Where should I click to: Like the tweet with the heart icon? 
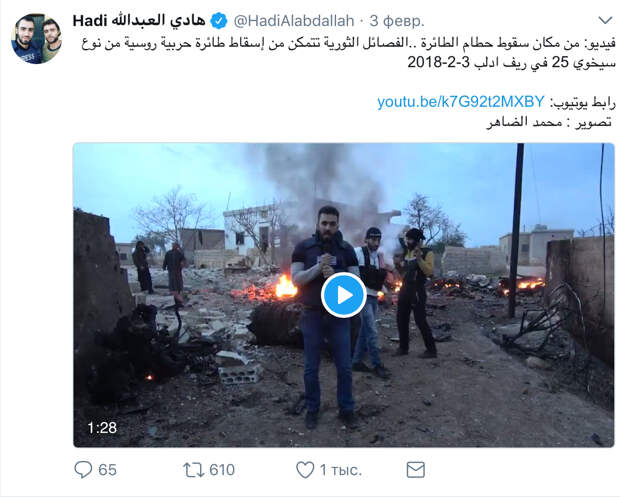[x=305, y=470]
